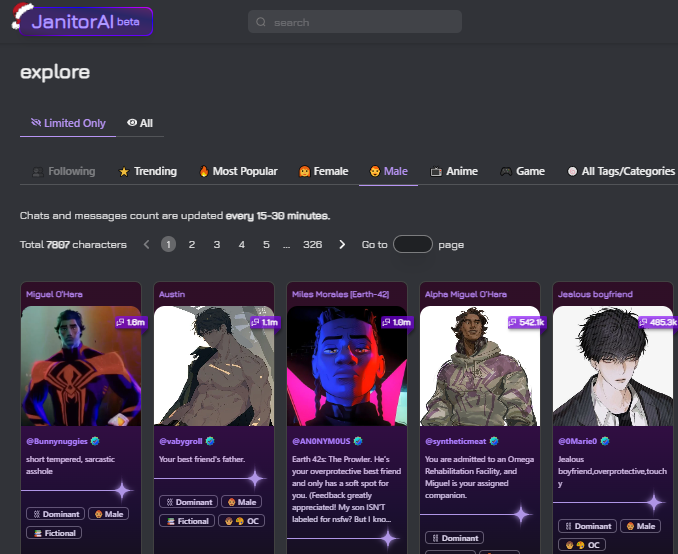Select page 1 in pagination
678x554 pixels.
tap(168, 245)
